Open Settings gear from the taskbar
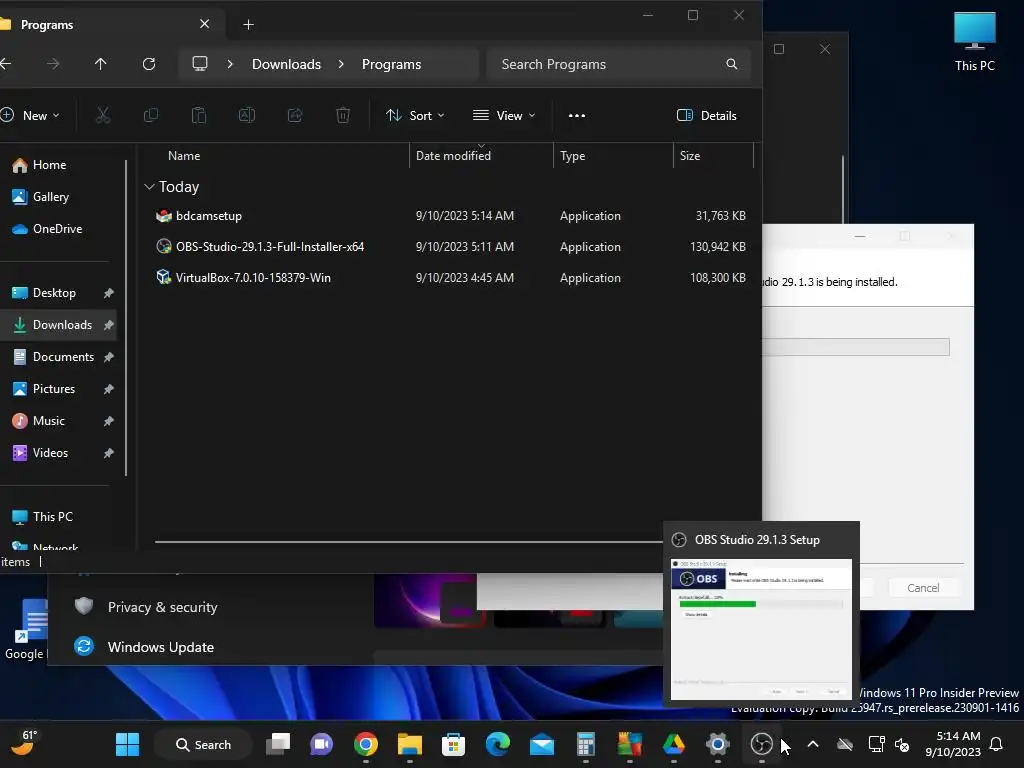Viewport: 1024px width, 768px height. pyautogui.click(x=718, y=744)
